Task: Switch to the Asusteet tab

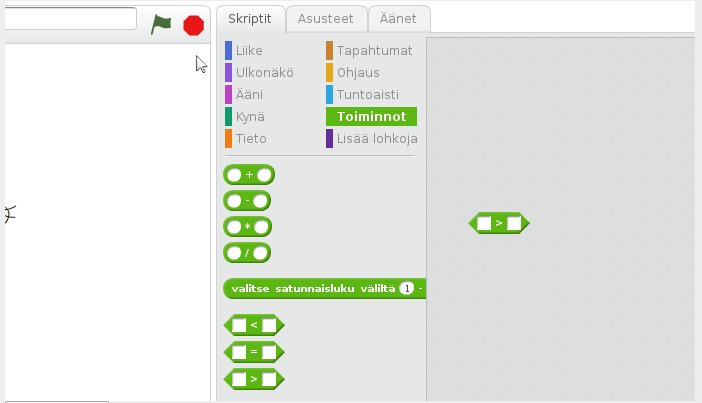Action: (325, 19)
